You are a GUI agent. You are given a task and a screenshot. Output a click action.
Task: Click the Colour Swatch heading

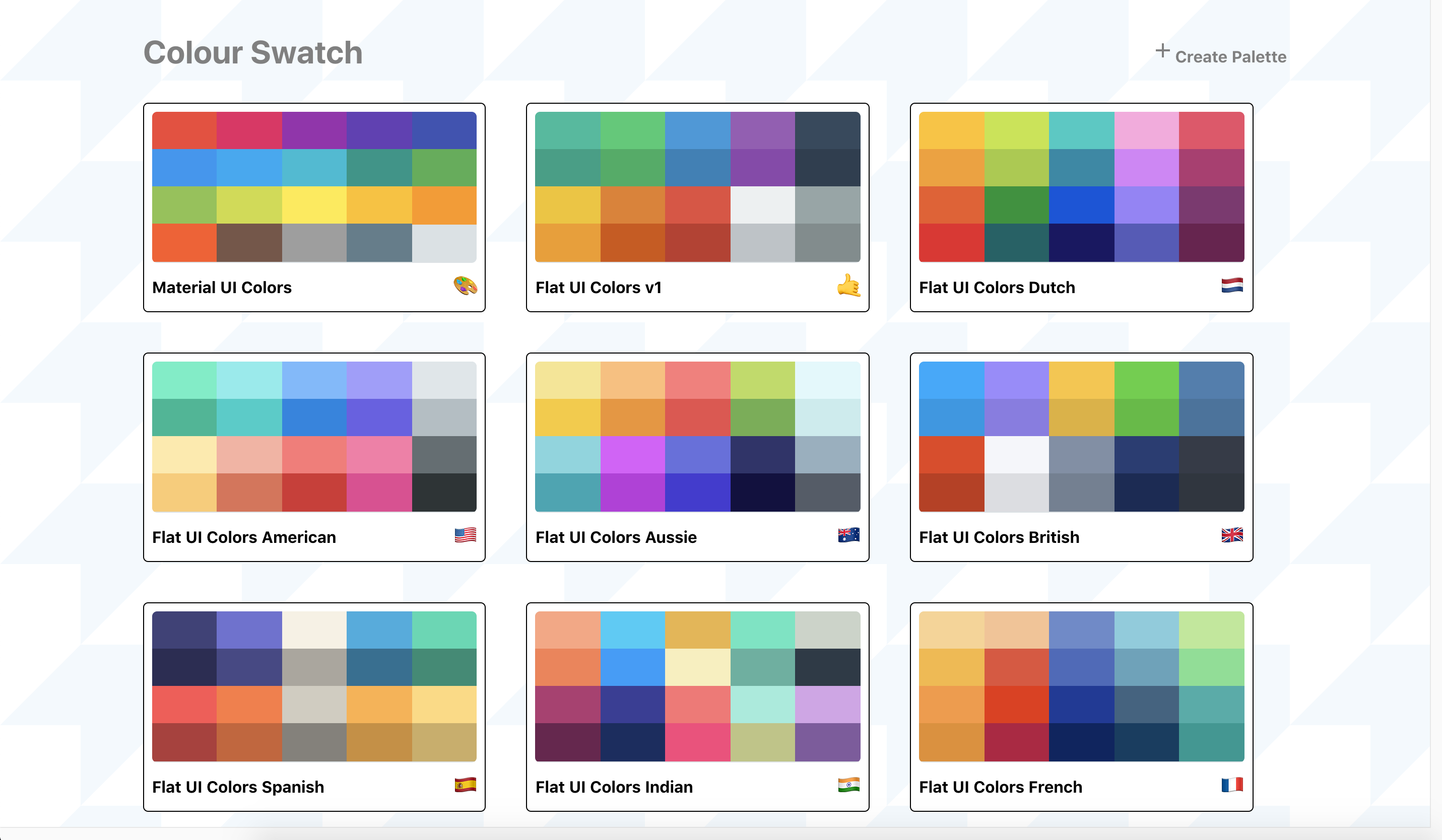pyautogui.click(x=253, y=52)
